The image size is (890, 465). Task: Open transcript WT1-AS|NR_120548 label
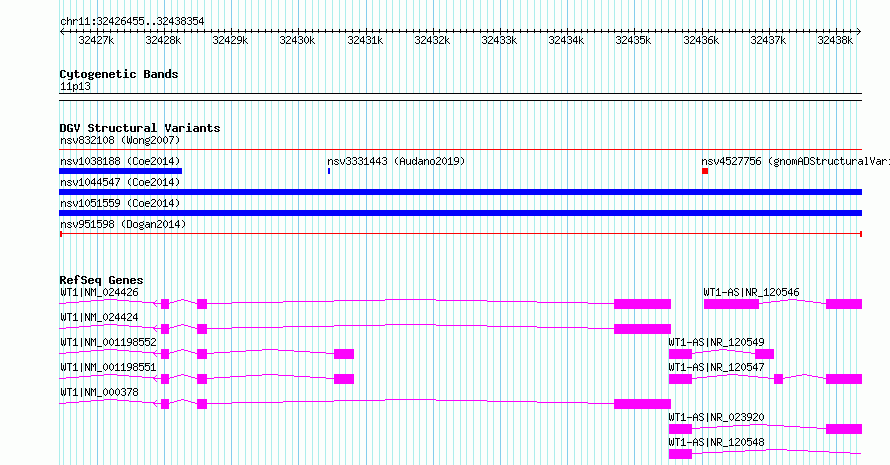pos(716,442)
